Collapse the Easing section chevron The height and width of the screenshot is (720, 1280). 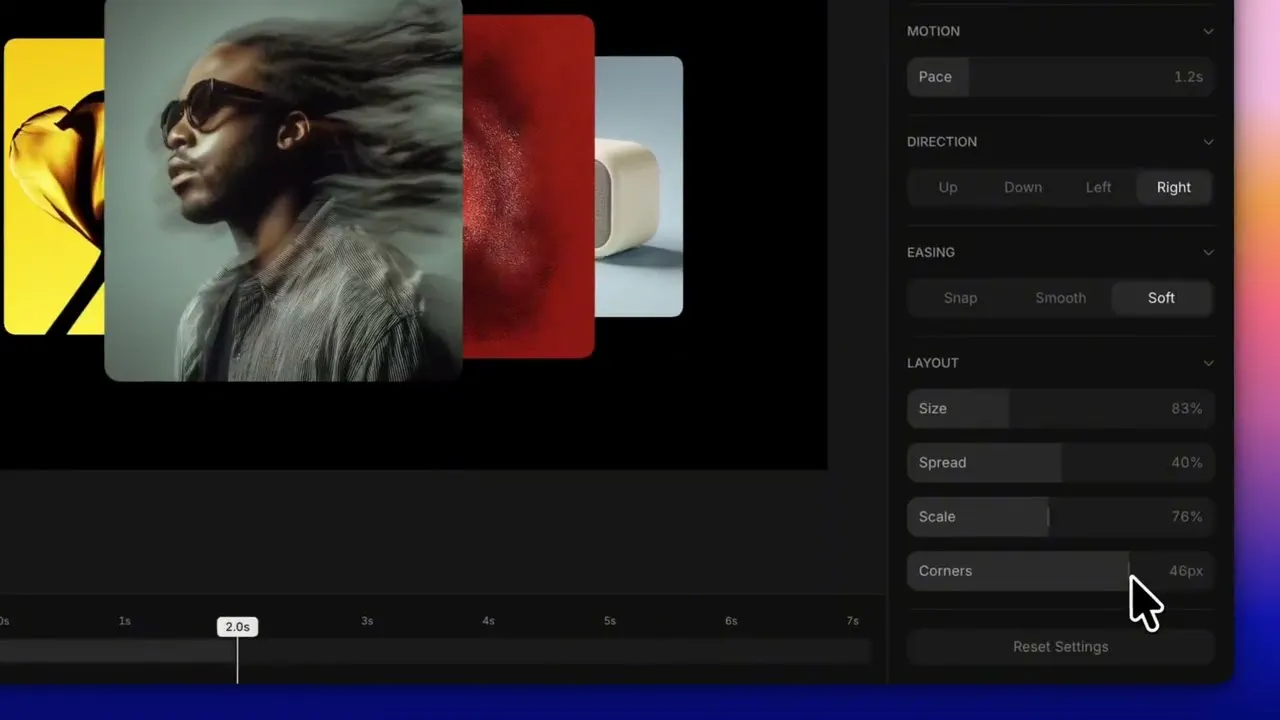[x=1208, y=252]
